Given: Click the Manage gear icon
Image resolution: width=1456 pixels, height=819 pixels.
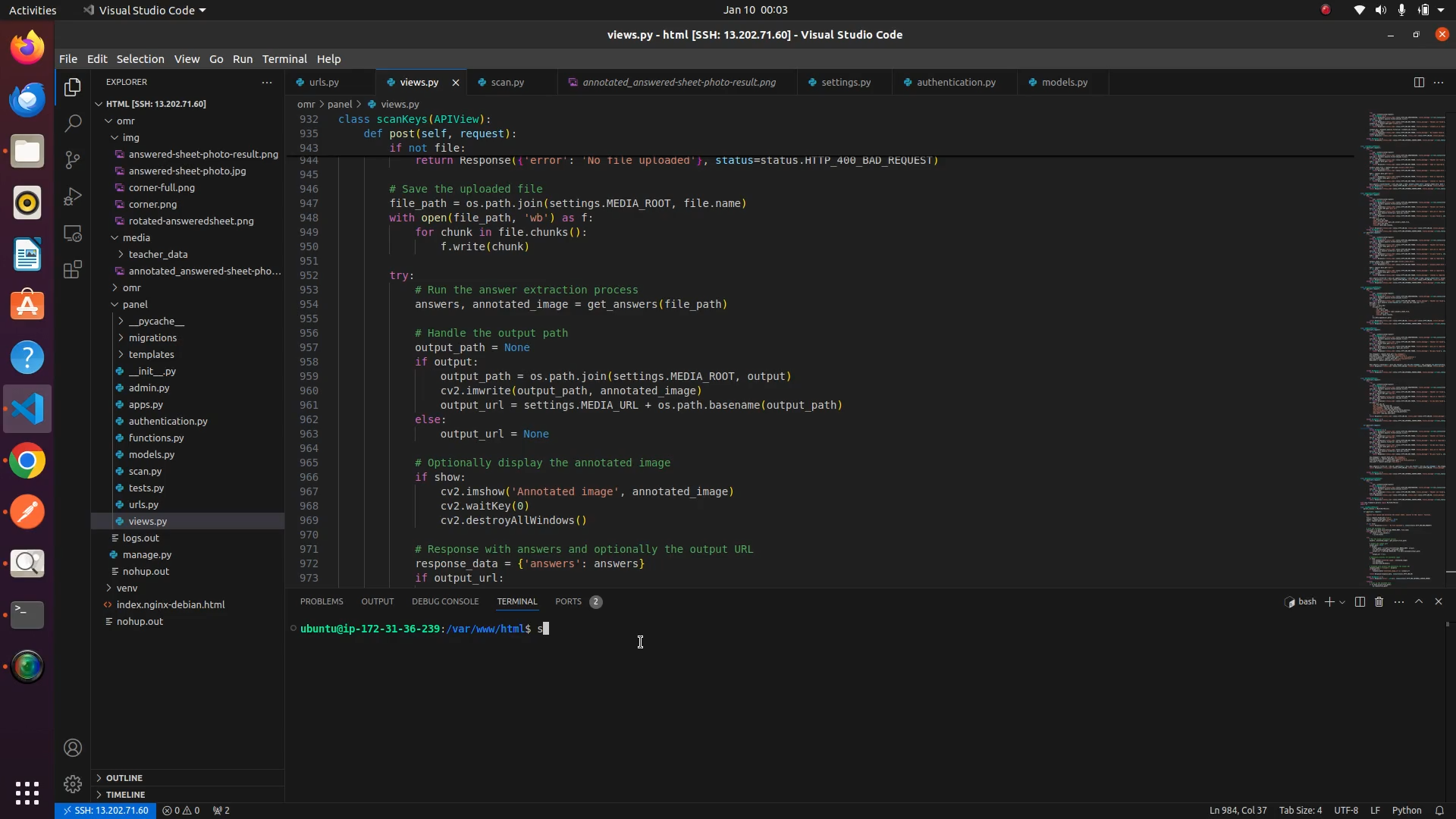Looking at the screenshot, I should click(73, 783).
